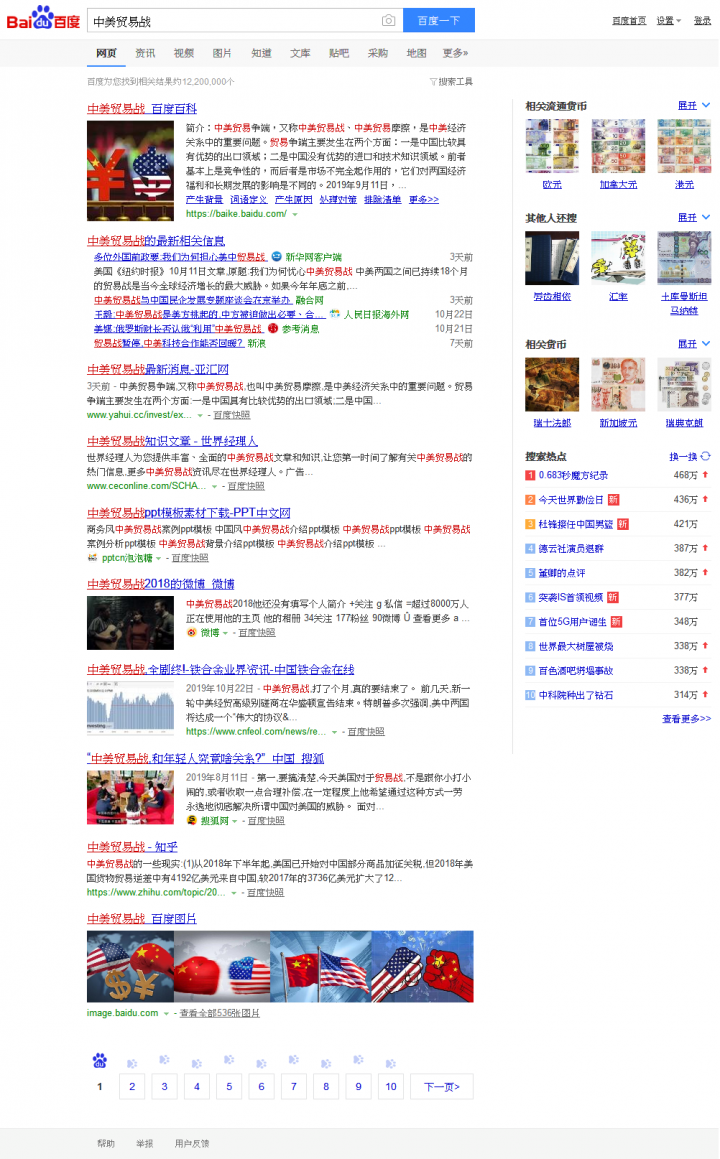
Task: Click the Weibo icon in result
Action: [x=191, y=633]
